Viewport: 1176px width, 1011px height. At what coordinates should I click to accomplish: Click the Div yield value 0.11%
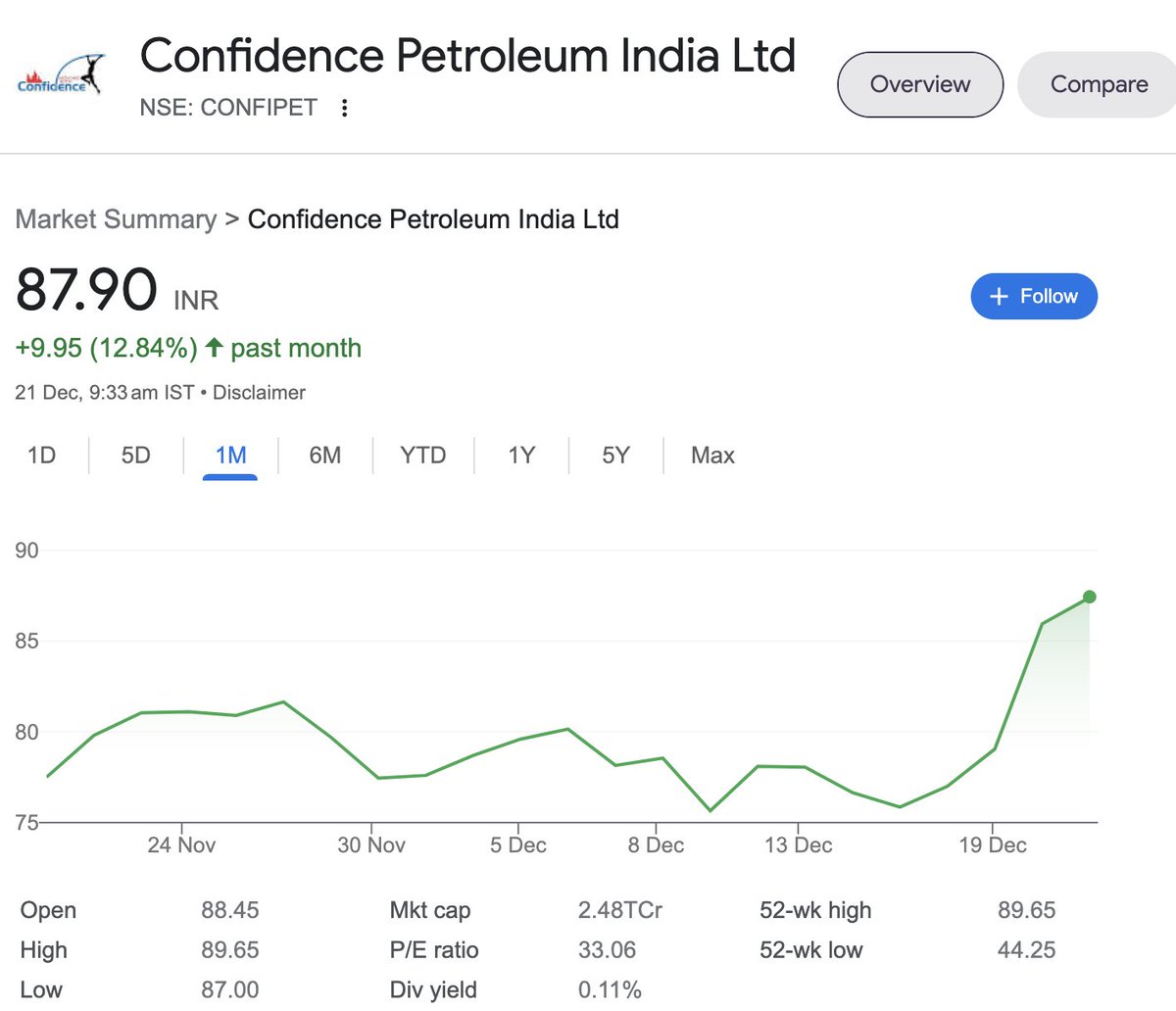(x=610, y=990)
